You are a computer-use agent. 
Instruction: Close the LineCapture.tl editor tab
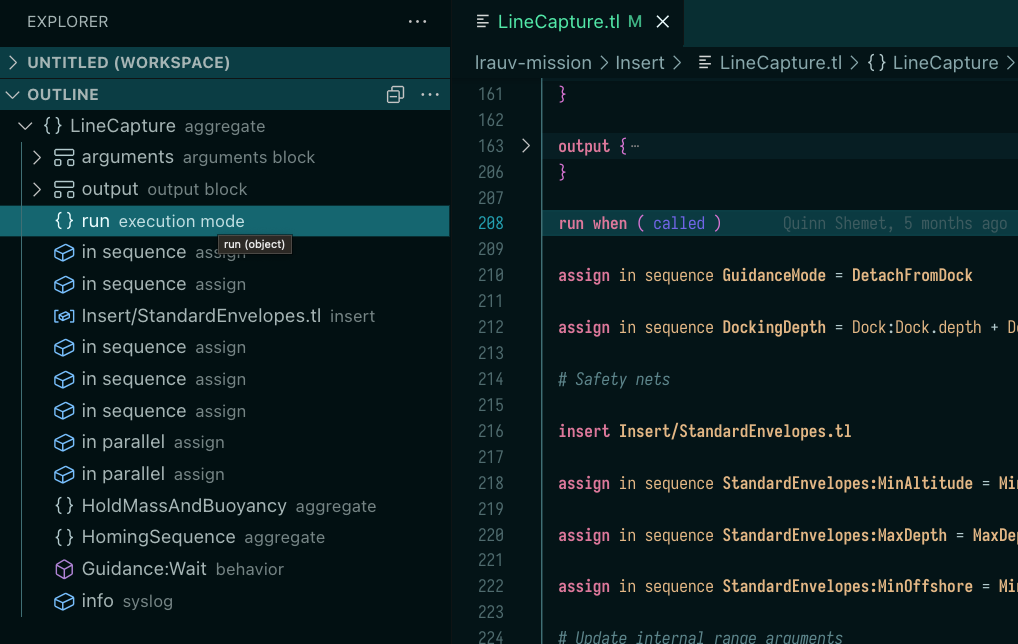coord(662,22)
